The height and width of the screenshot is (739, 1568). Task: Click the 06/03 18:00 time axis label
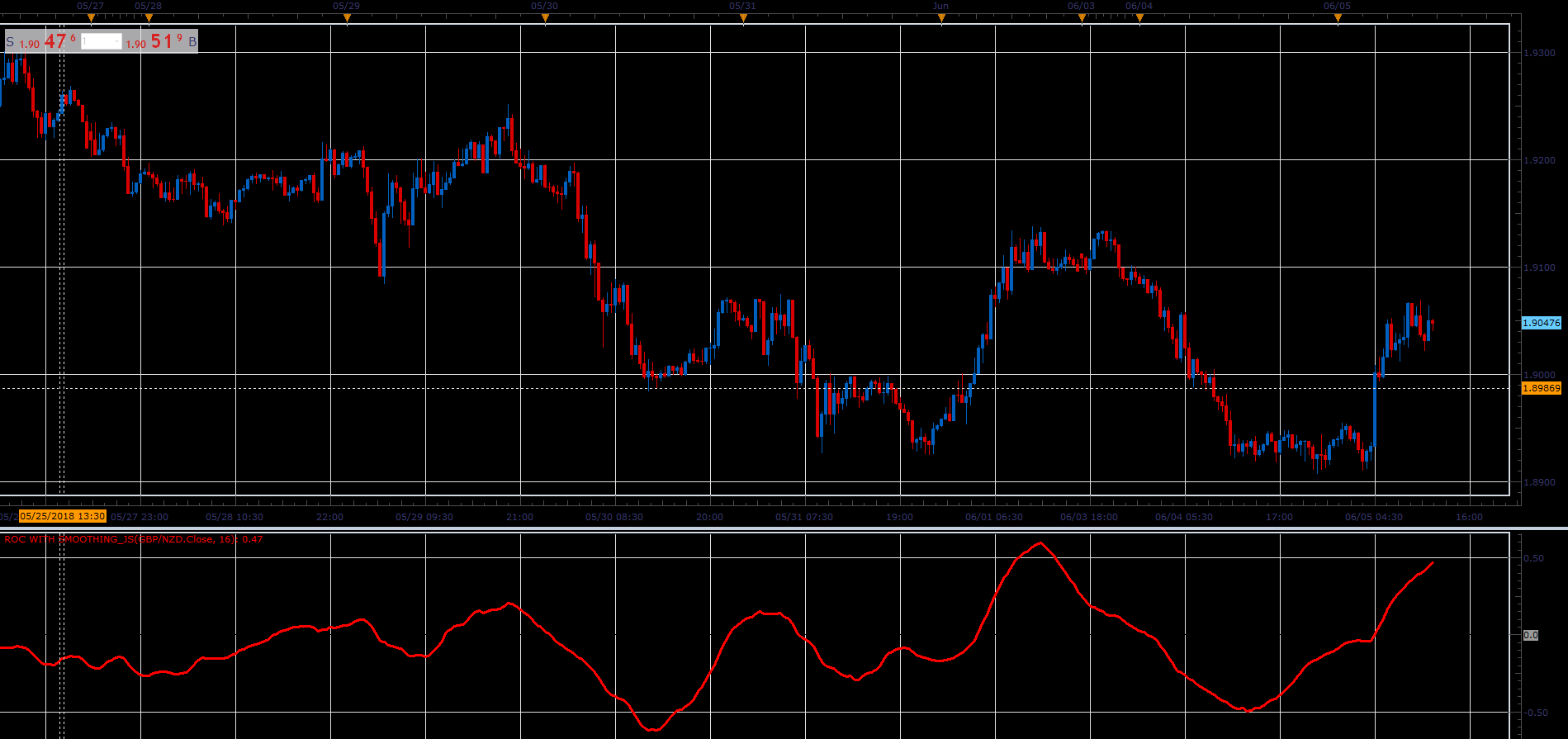tap(1089, 517)
